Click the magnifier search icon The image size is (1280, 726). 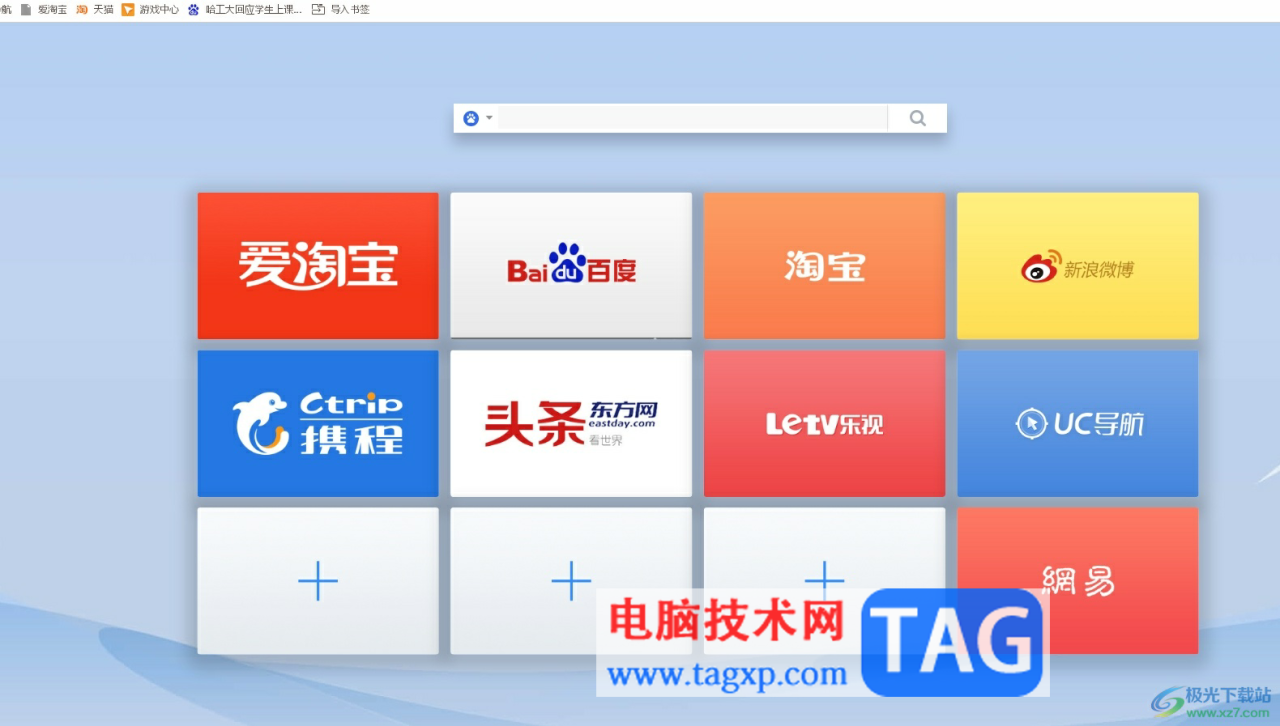[917, 118]
